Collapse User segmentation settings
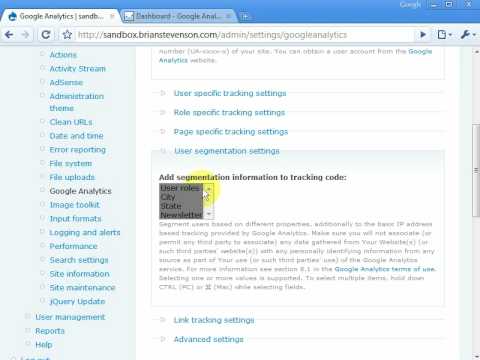Viewport: 480px width, 360px height. pos(227,151)
